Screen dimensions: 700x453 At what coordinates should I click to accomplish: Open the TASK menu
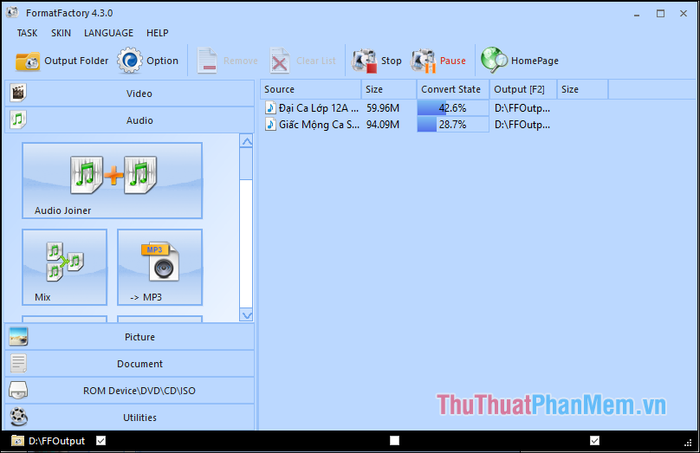[27, 33]
